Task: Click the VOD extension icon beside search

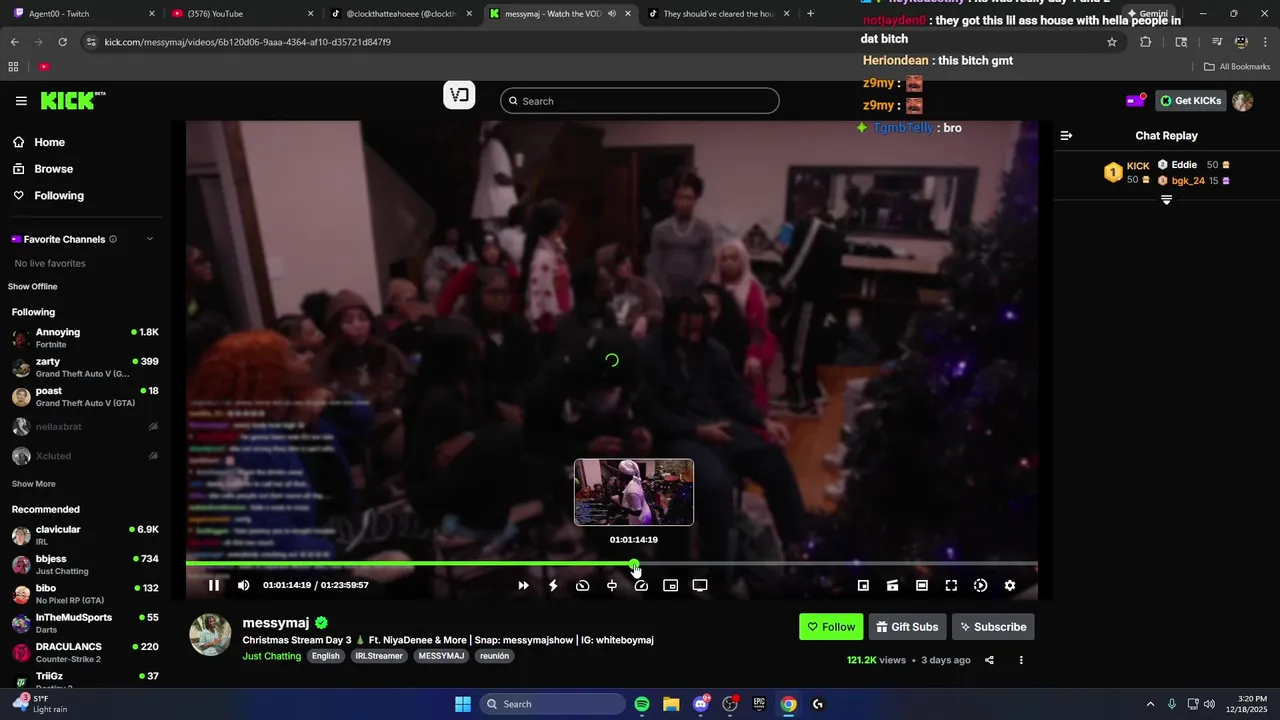Action: [x=459, y=95]
